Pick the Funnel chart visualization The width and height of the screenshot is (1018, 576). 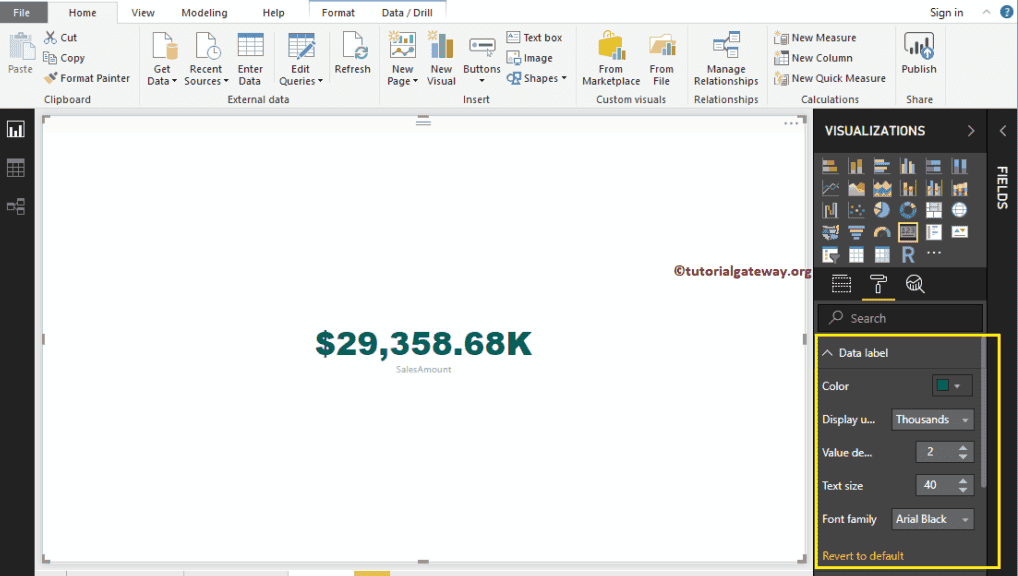(x=856, y=232)
